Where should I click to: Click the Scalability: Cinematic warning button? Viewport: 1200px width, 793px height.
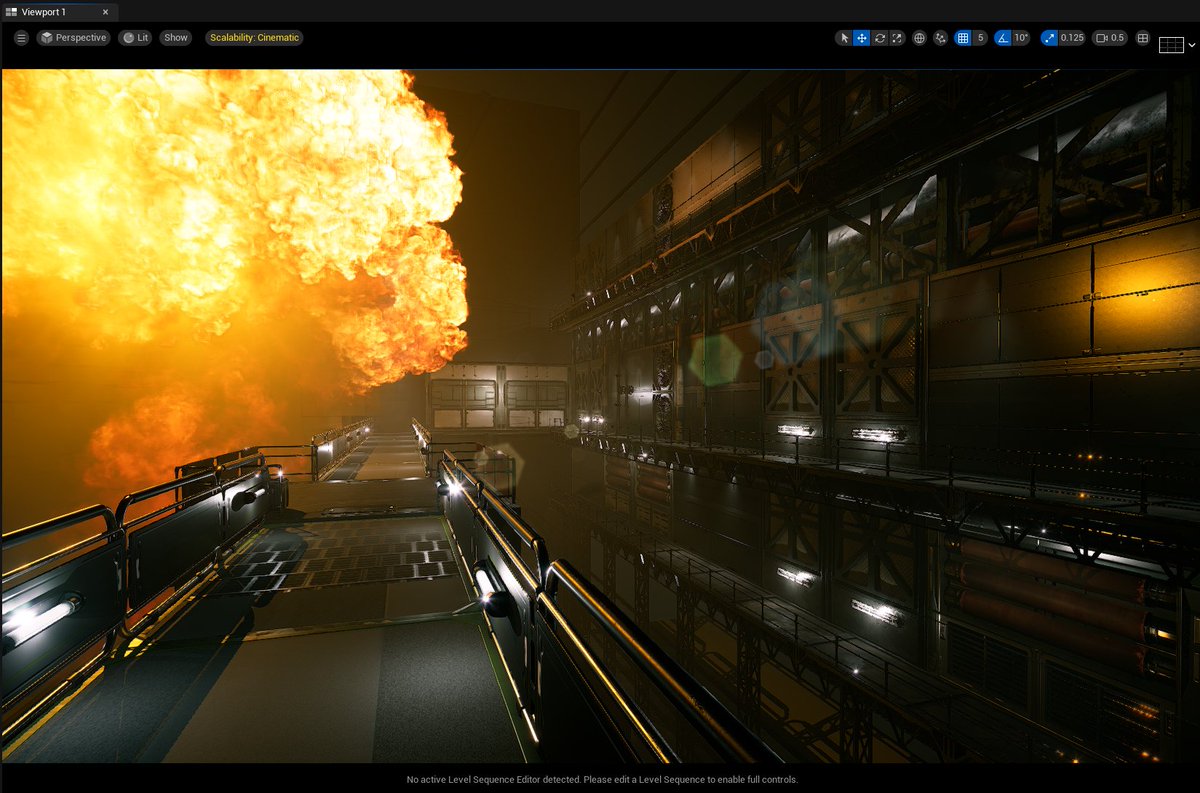tap(254, 38)
